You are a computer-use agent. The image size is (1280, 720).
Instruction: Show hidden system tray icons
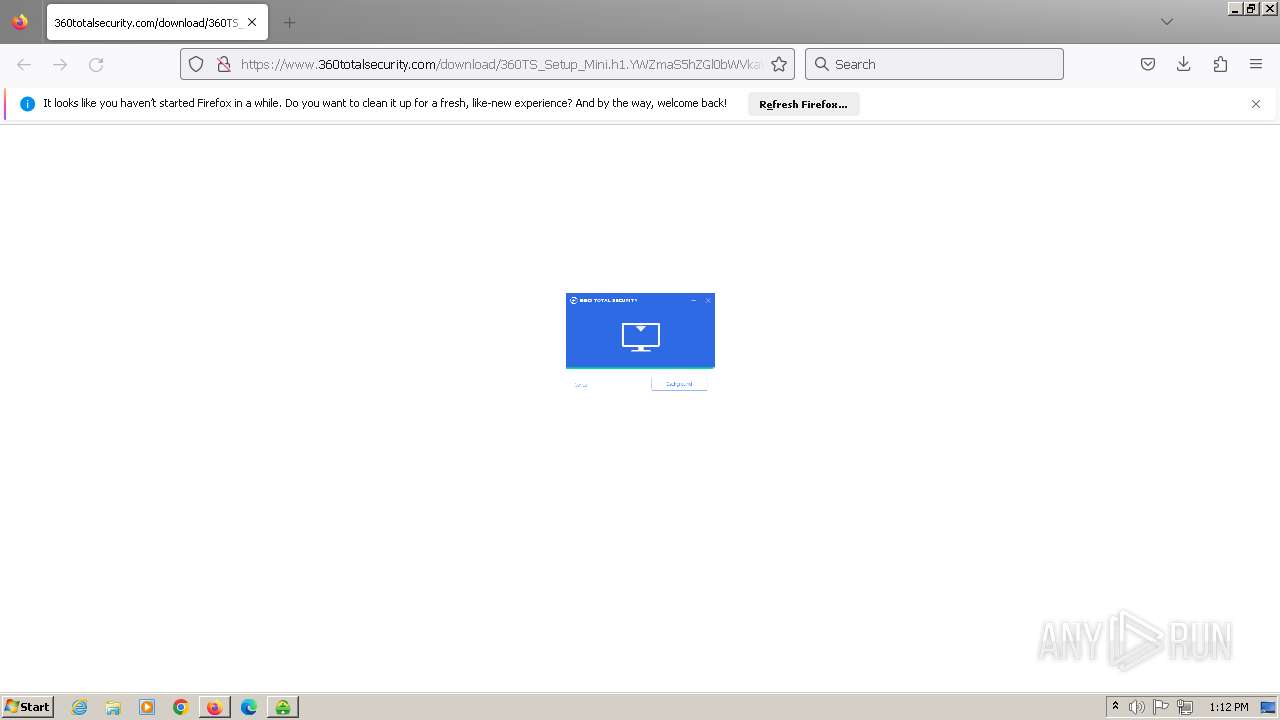pyautogui.click(x=1115, y=707)
